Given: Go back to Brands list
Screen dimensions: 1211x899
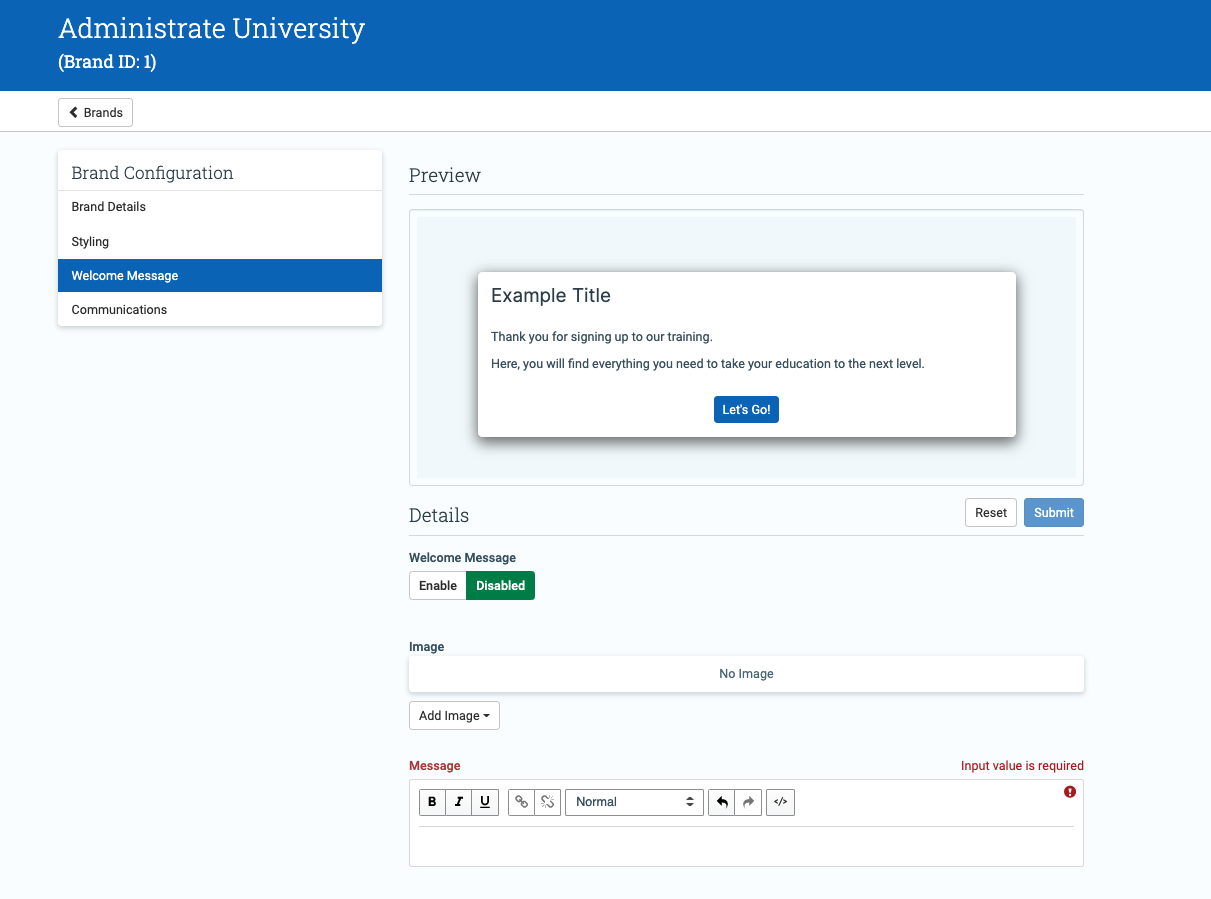Looking at the screenshot, I should tap(95, 113).
